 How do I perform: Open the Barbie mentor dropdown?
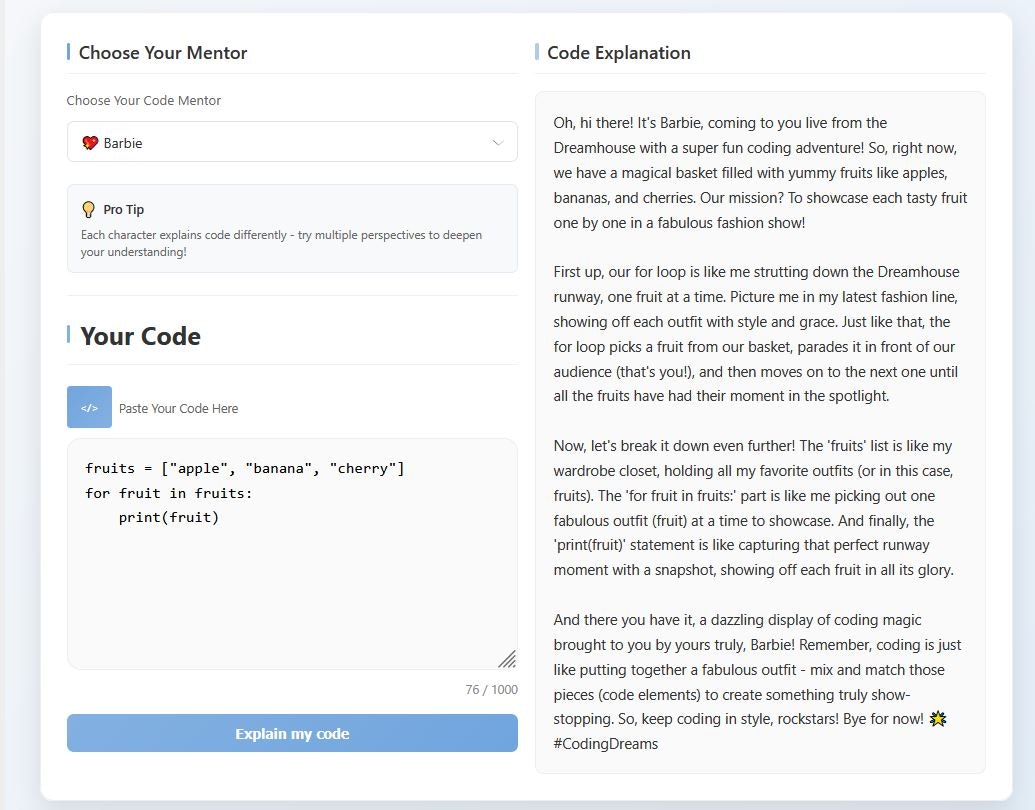[292, 142]
